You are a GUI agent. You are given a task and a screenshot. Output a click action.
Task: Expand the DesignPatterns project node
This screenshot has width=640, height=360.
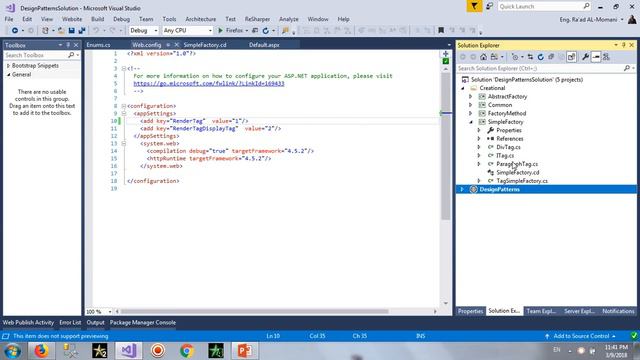pos(462,189)
